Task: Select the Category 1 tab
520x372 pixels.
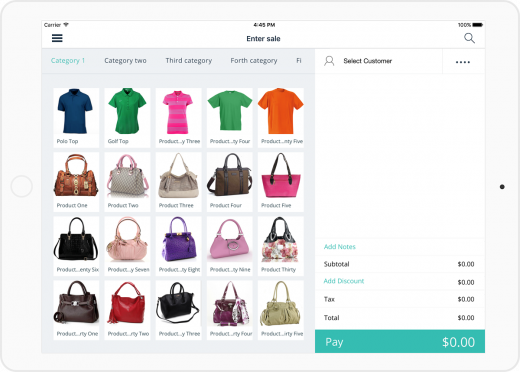Action: pyautogui.click(x=68, y=61)
